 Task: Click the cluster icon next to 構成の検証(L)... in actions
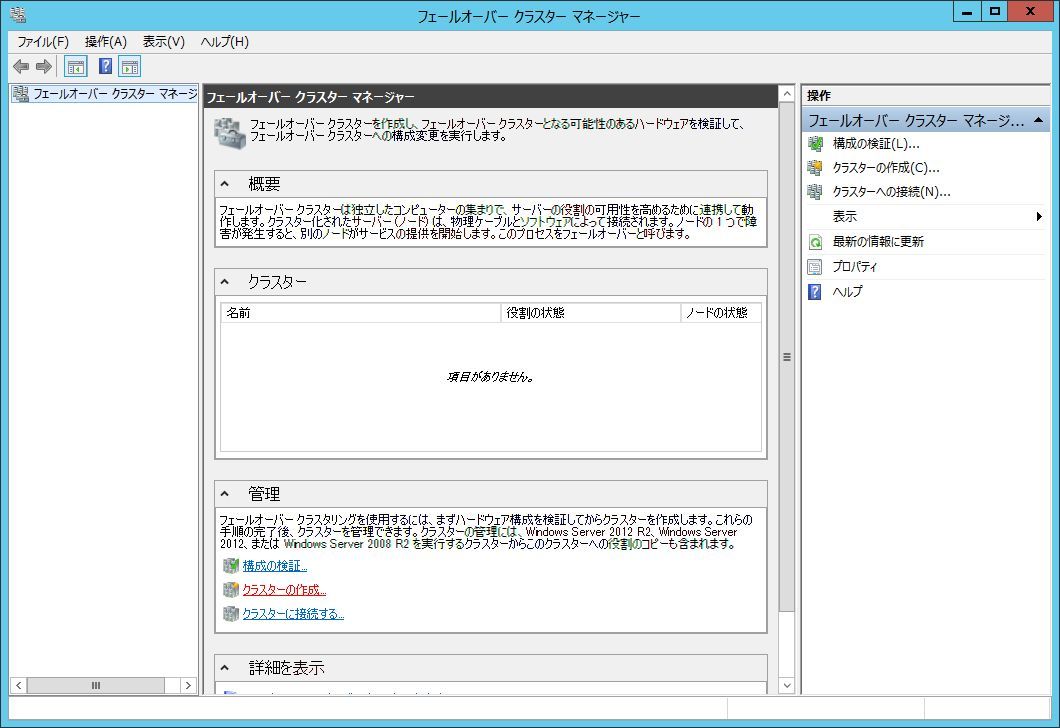tap(815, 143)
